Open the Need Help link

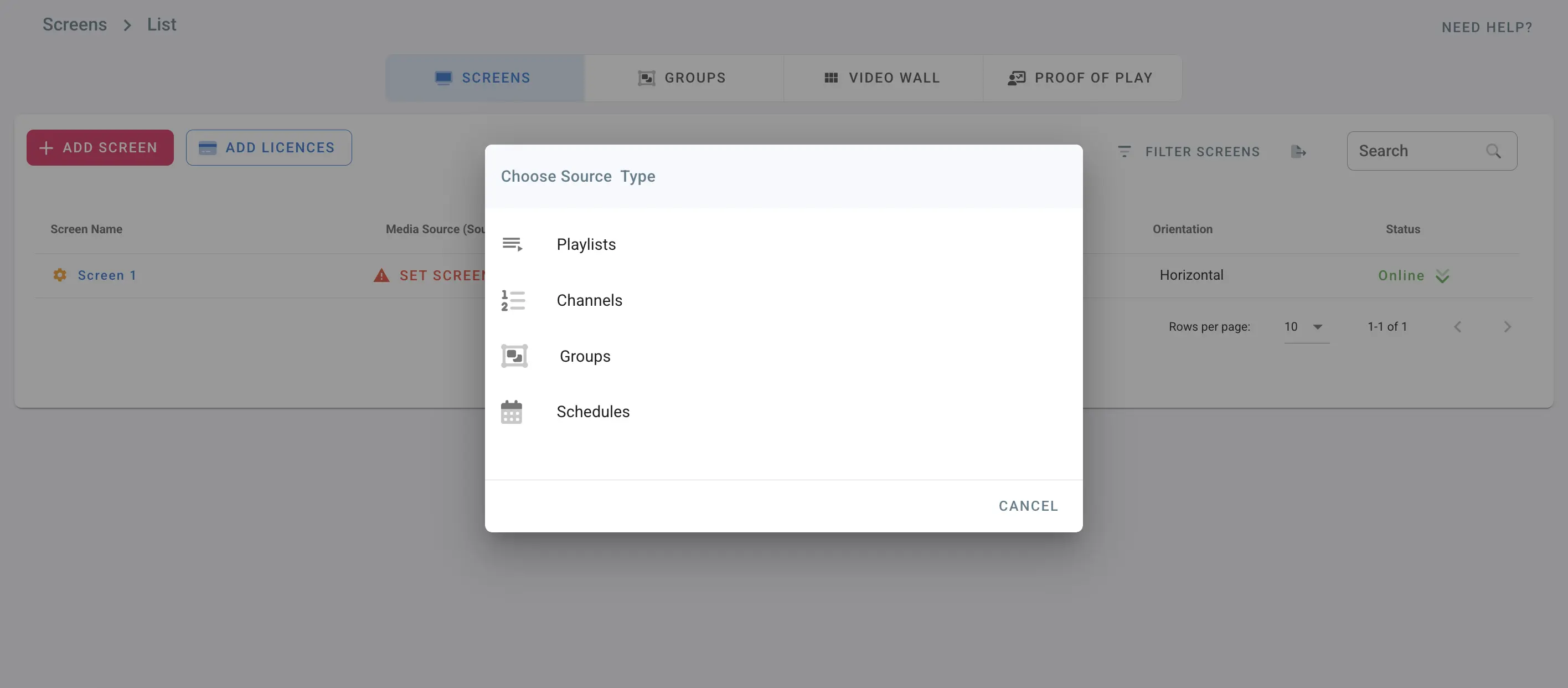pyautogui.click(x=1487, y=27)
